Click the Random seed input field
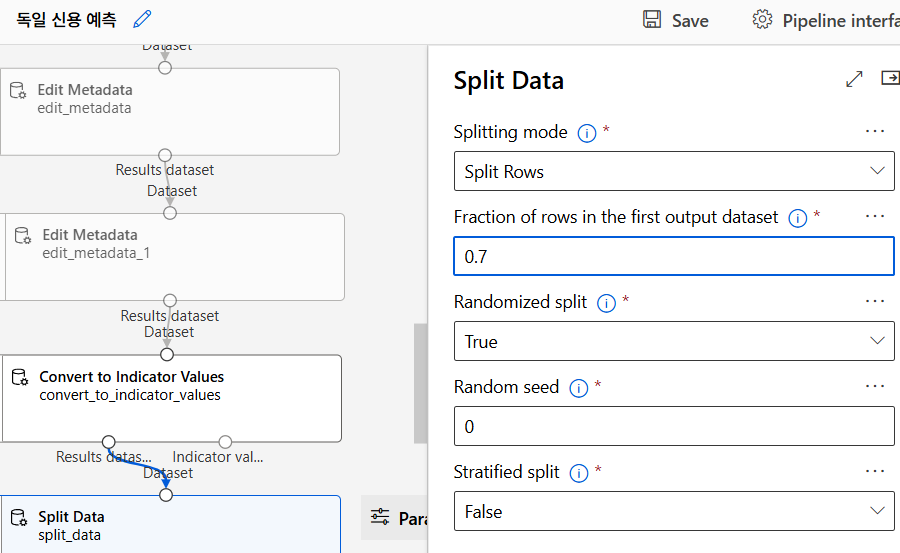Image resolution: width=900 pixels, height=553 pixels. (673, 426)
